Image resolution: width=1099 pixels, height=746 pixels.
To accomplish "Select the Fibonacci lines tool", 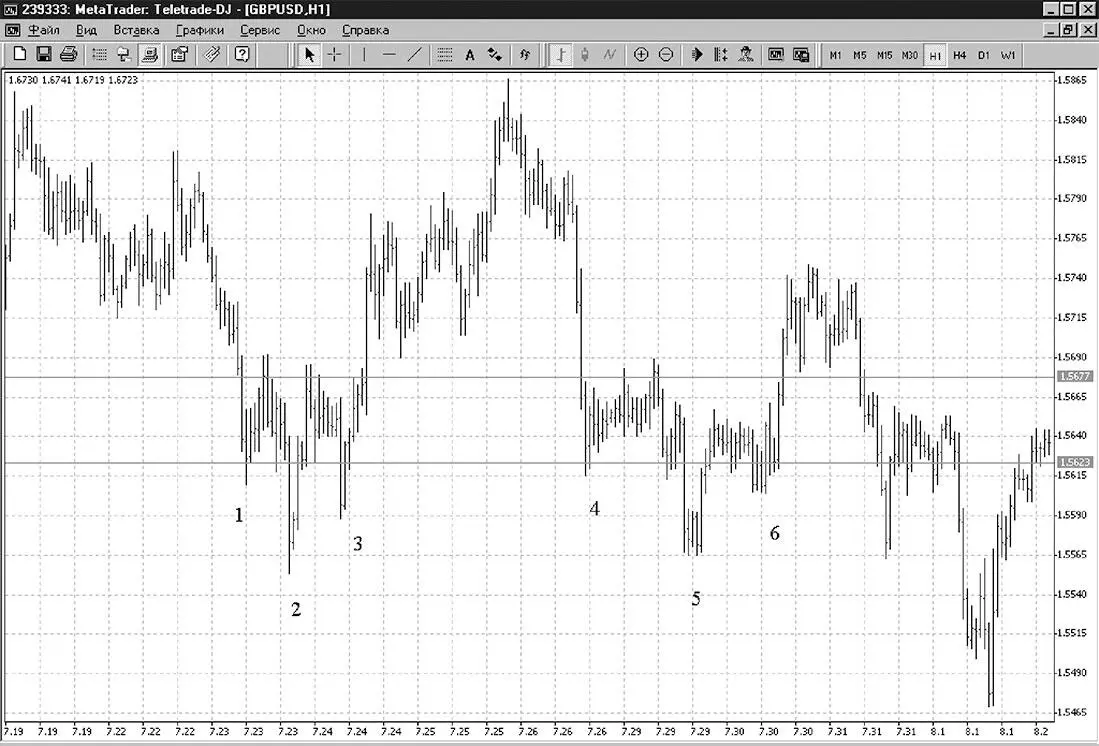I will coord(444,55).
